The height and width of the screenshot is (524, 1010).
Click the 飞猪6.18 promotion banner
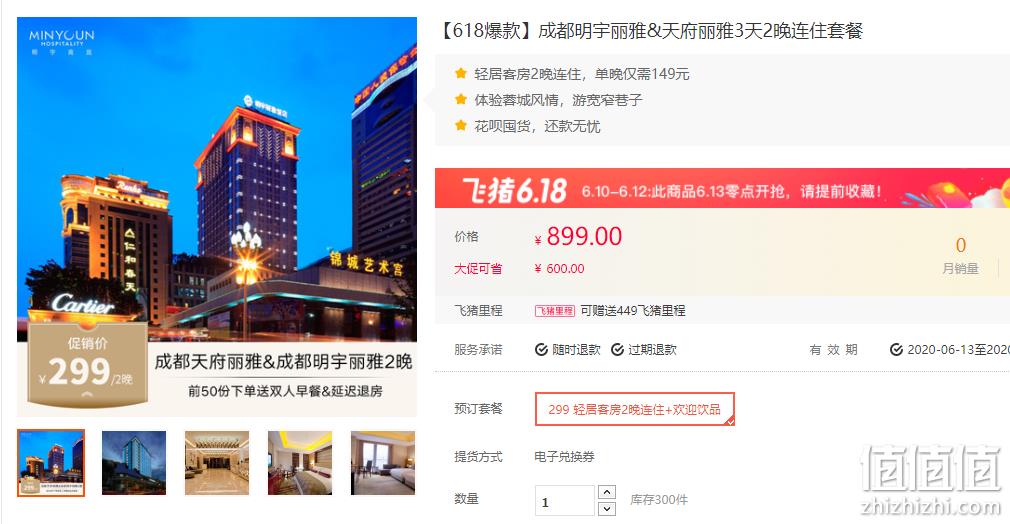722,188
